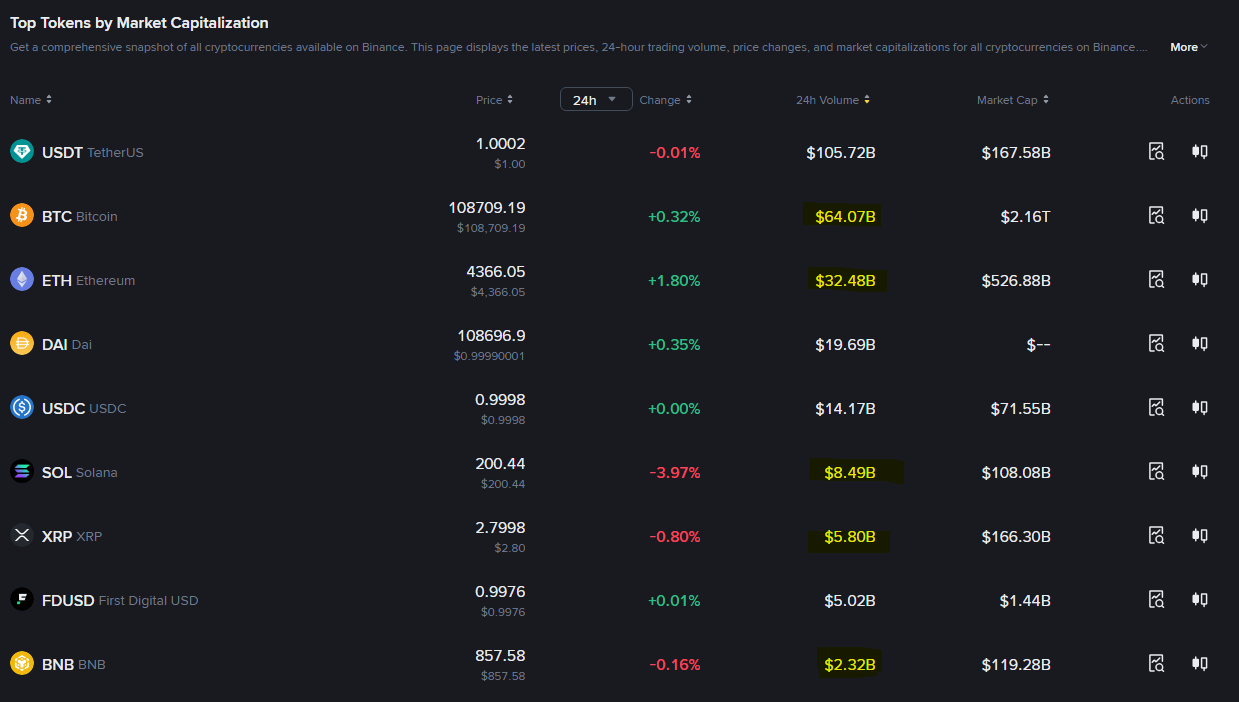Screen dimensions: 1239x702
Task: Open BNB trade candlestick icon
Action: point(1200,664)
